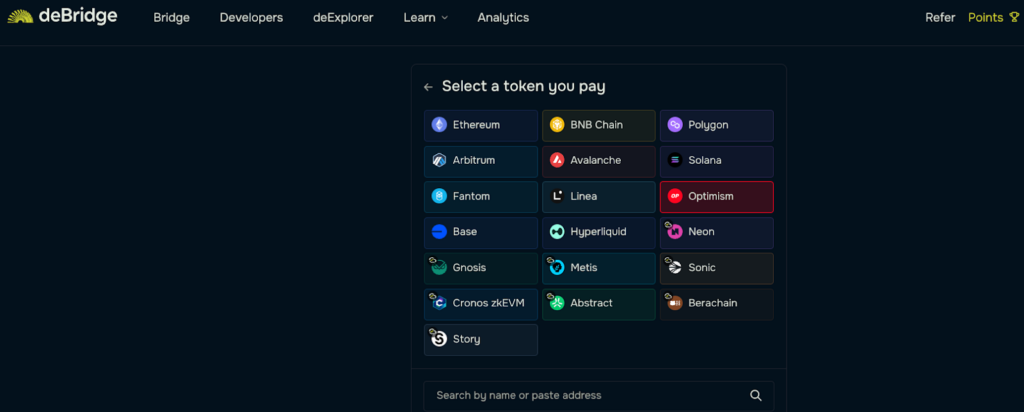Click the Abstract green icon
This screenshot has height=412, width=1024.
point(556,304)
